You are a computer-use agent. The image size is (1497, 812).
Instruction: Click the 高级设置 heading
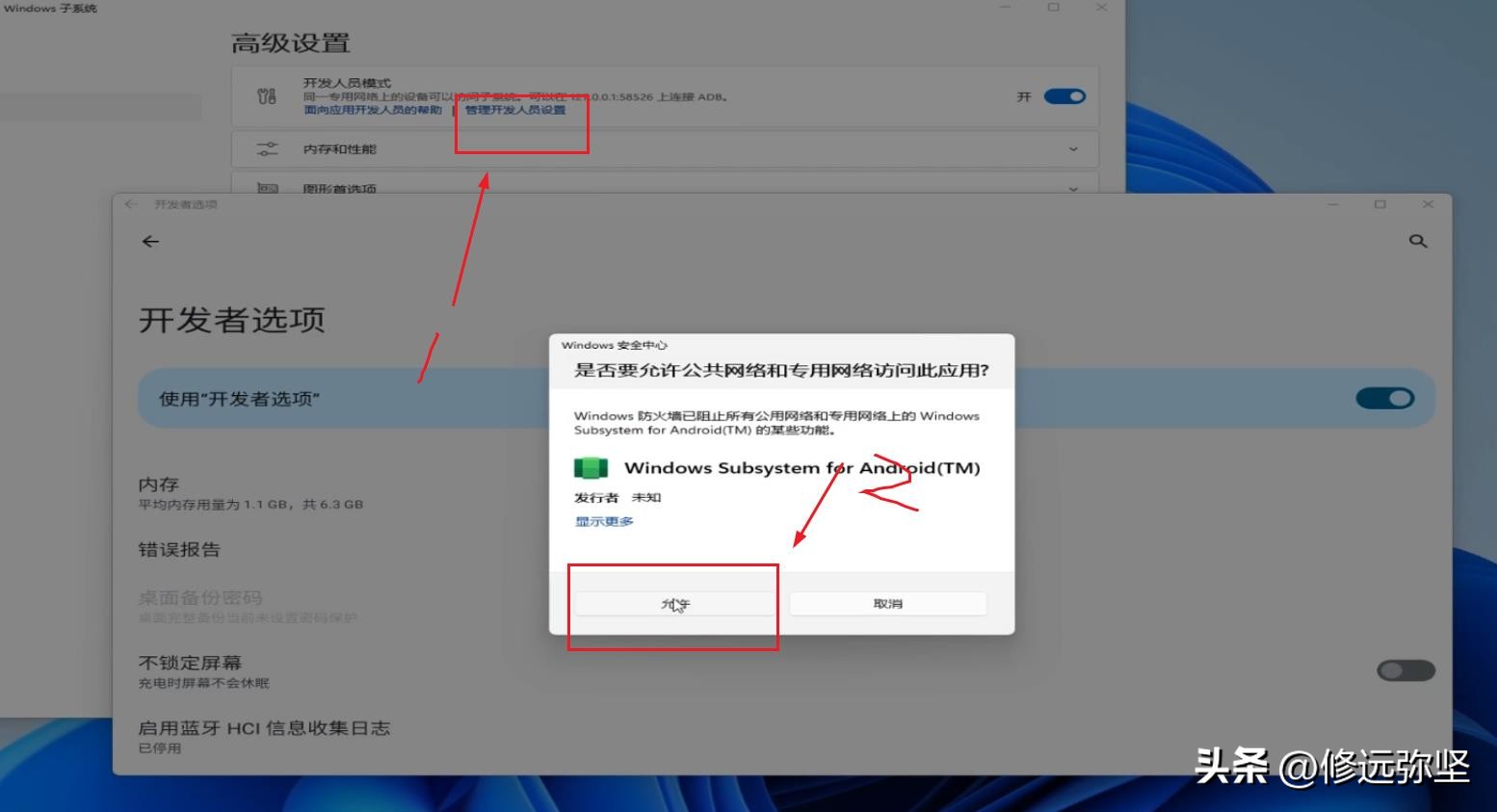[290, 43]
